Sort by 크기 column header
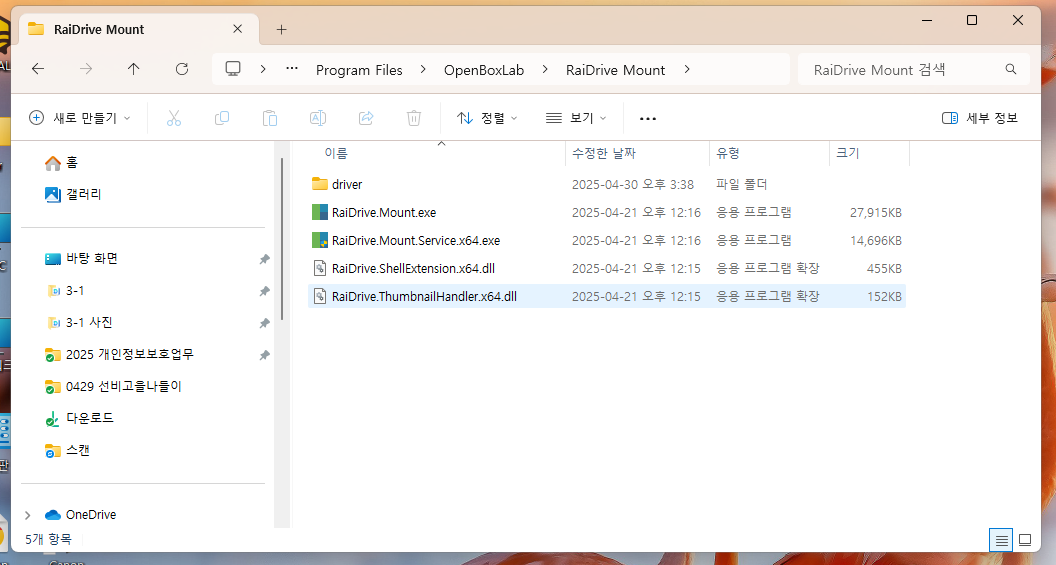Screen dimensions: 1056x565 click(x=848, y=154)
